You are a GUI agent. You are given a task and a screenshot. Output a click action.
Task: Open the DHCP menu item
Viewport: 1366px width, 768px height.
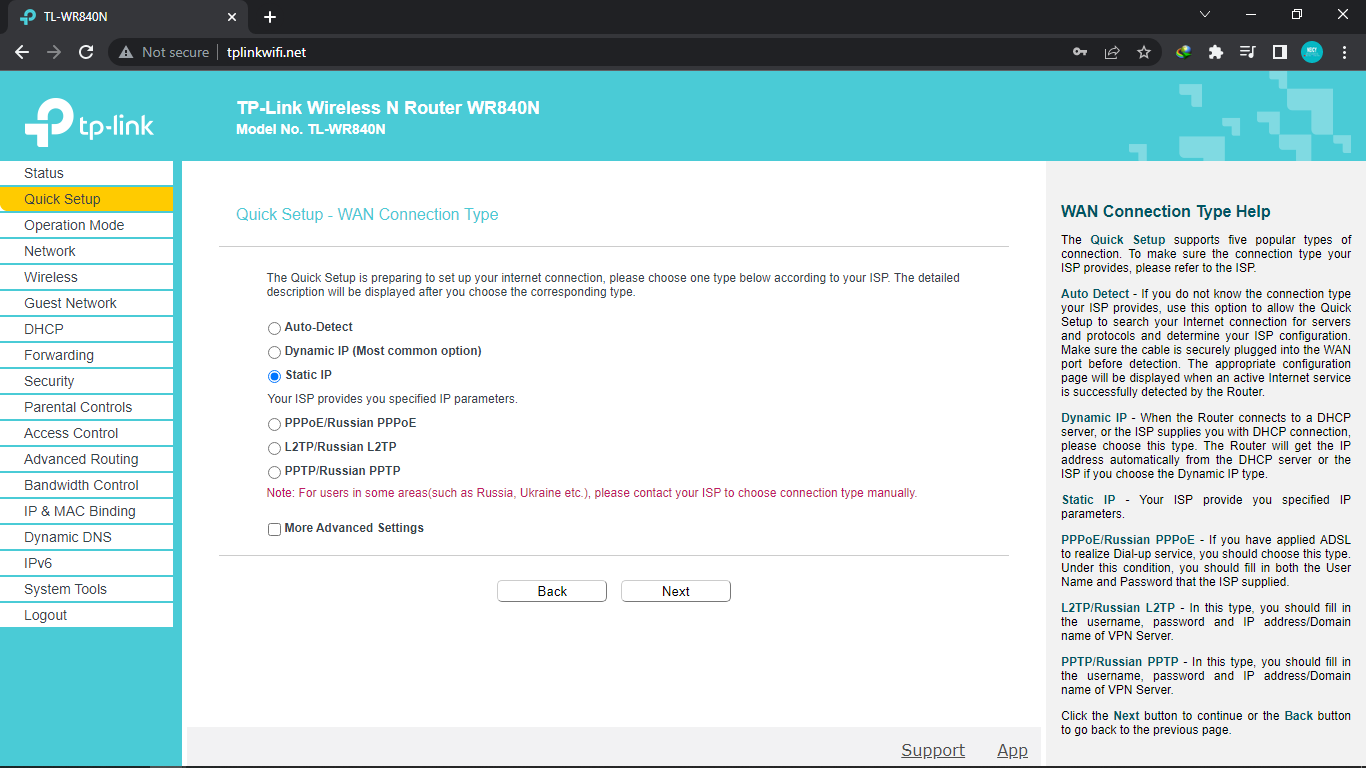click(86, 329)
